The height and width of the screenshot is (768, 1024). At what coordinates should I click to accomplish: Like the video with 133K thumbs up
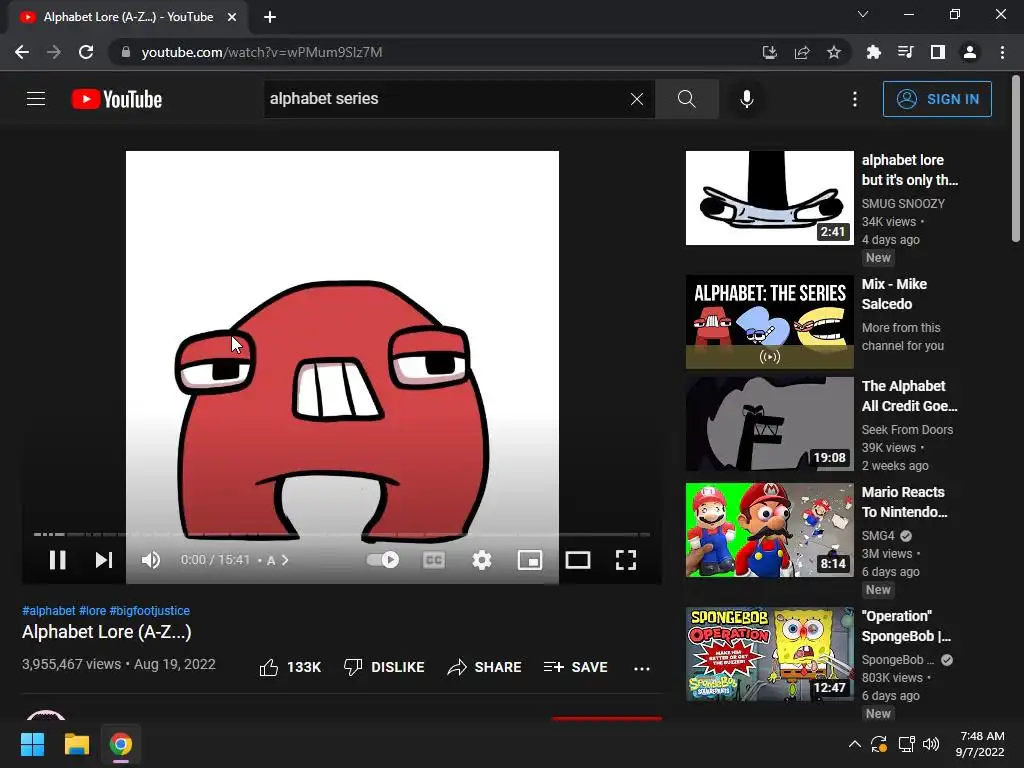pos(290,667)
